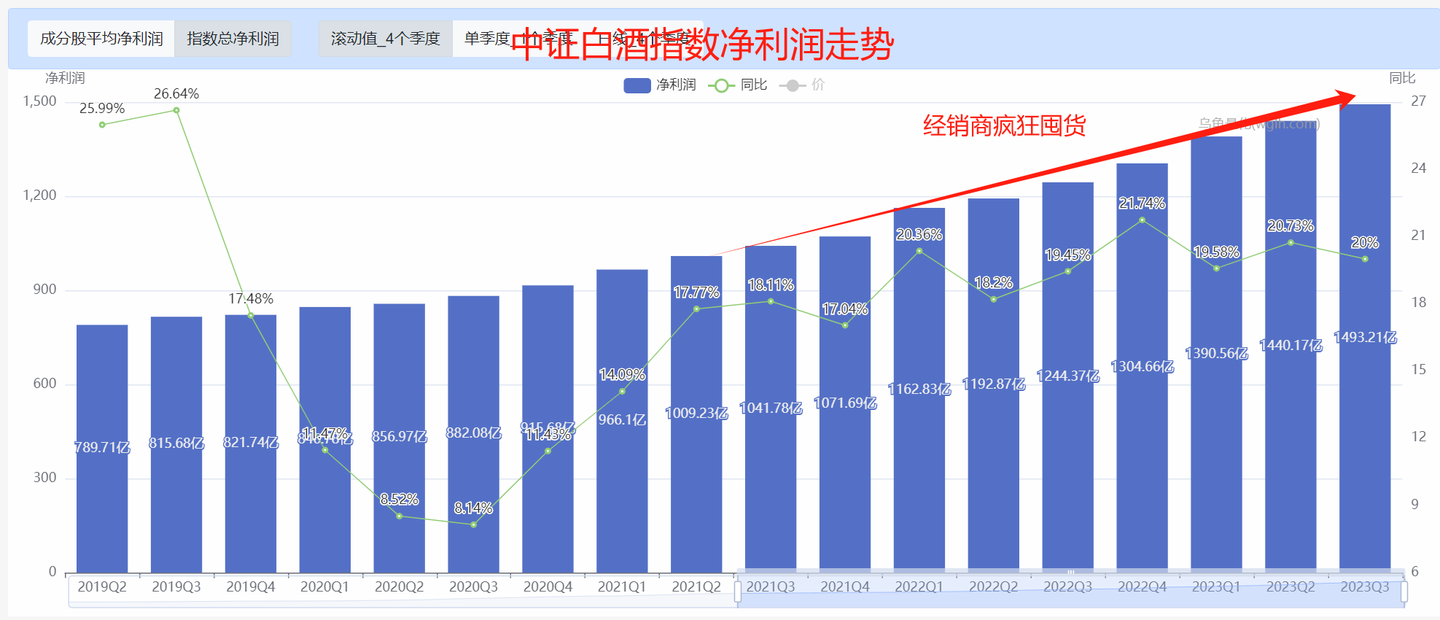Switch to 成分股平均净利润 tab
This screenshot has height=620, width=1440.
[101, 39]
